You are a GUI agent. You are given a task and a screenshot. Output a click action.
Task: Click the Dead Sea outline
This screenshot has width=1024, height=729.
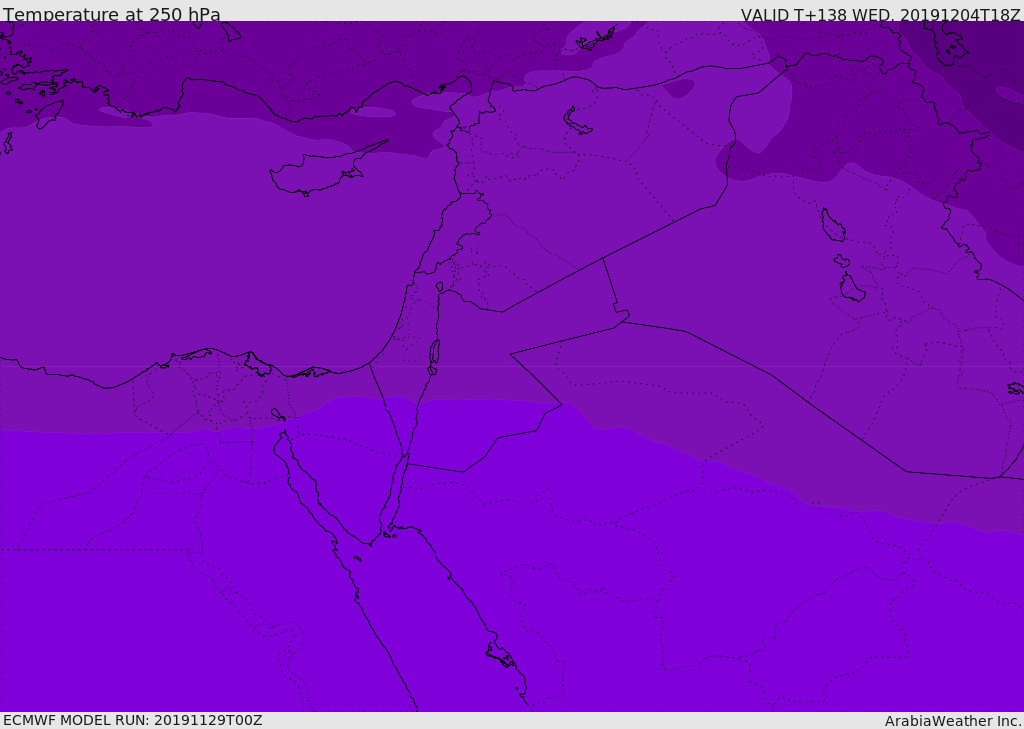point(434,357)
